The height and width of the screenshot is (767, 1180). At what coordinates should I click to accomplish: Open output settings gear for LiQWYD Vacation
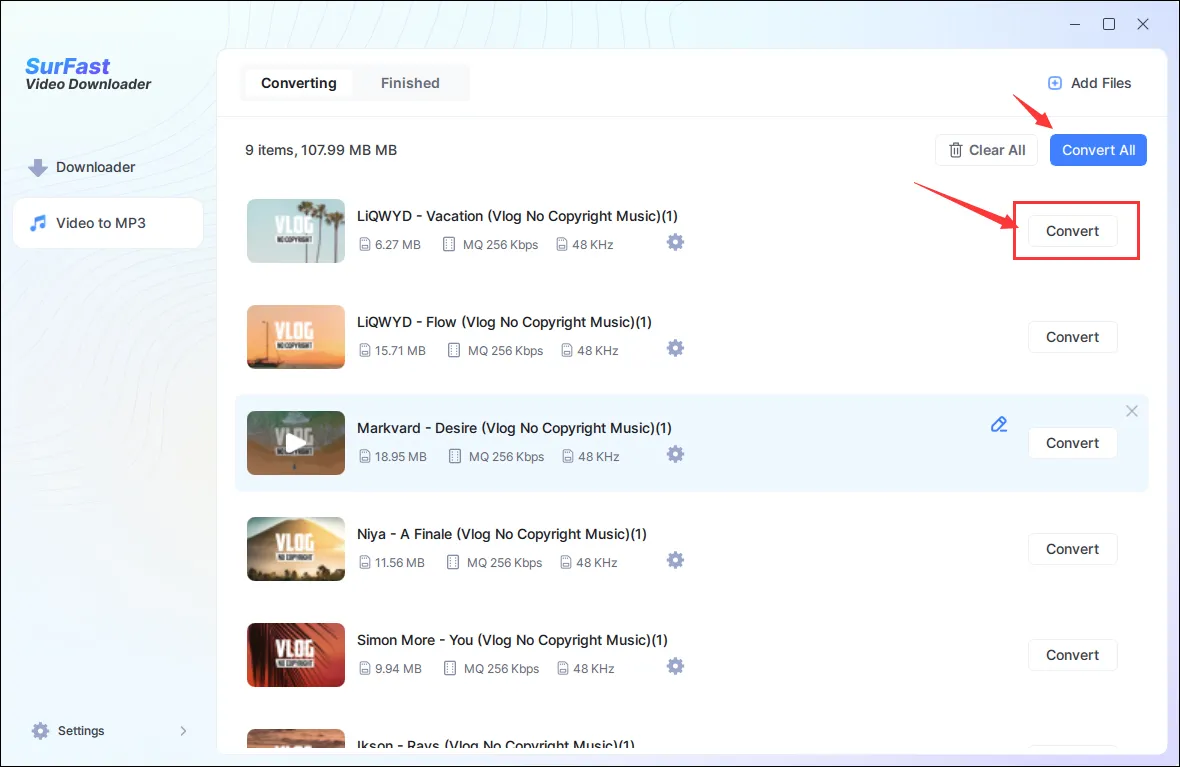675,242
